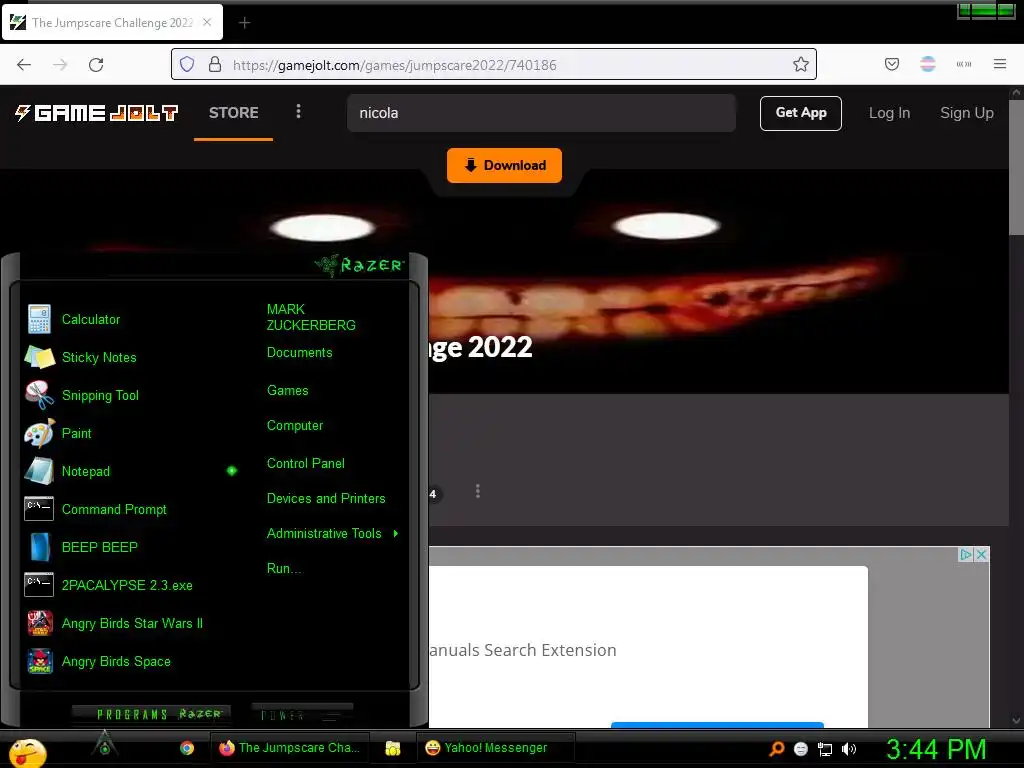Expand Administrative Tools submenu arrow
This screenshot has width=1024, height=768.
point(396,534)
